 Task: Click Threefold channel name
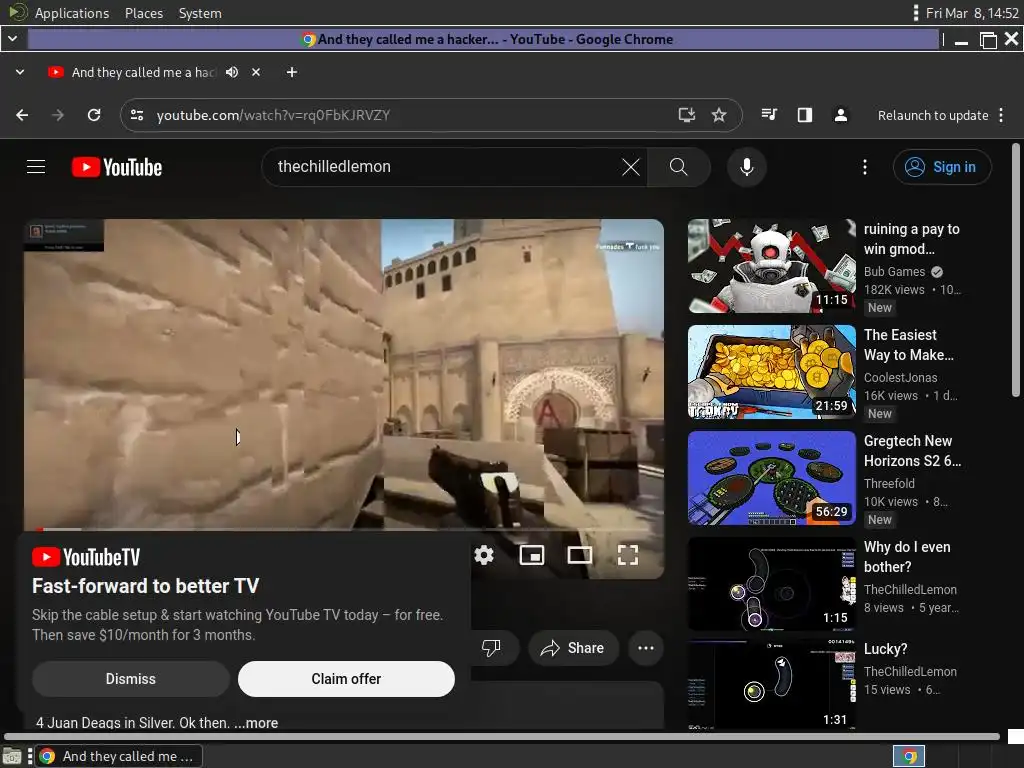889,484
